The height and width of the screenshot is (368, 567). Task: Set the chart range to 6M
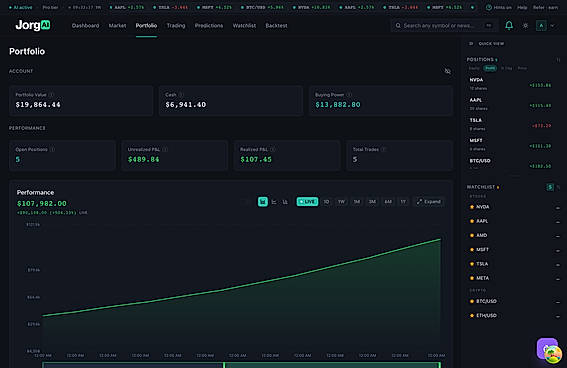coord(388,202)
